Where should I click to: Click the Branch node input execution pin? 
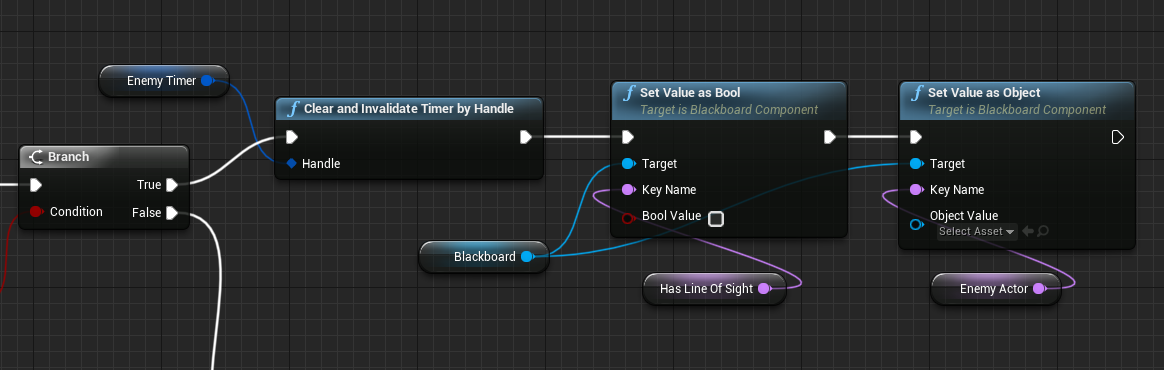(36, 185)
